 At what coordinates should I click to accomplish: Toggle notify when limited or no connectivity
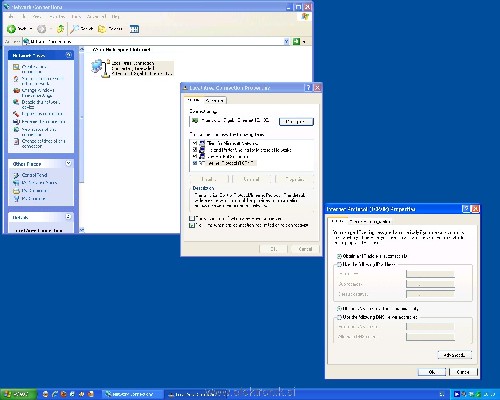(x=192, y=225)
